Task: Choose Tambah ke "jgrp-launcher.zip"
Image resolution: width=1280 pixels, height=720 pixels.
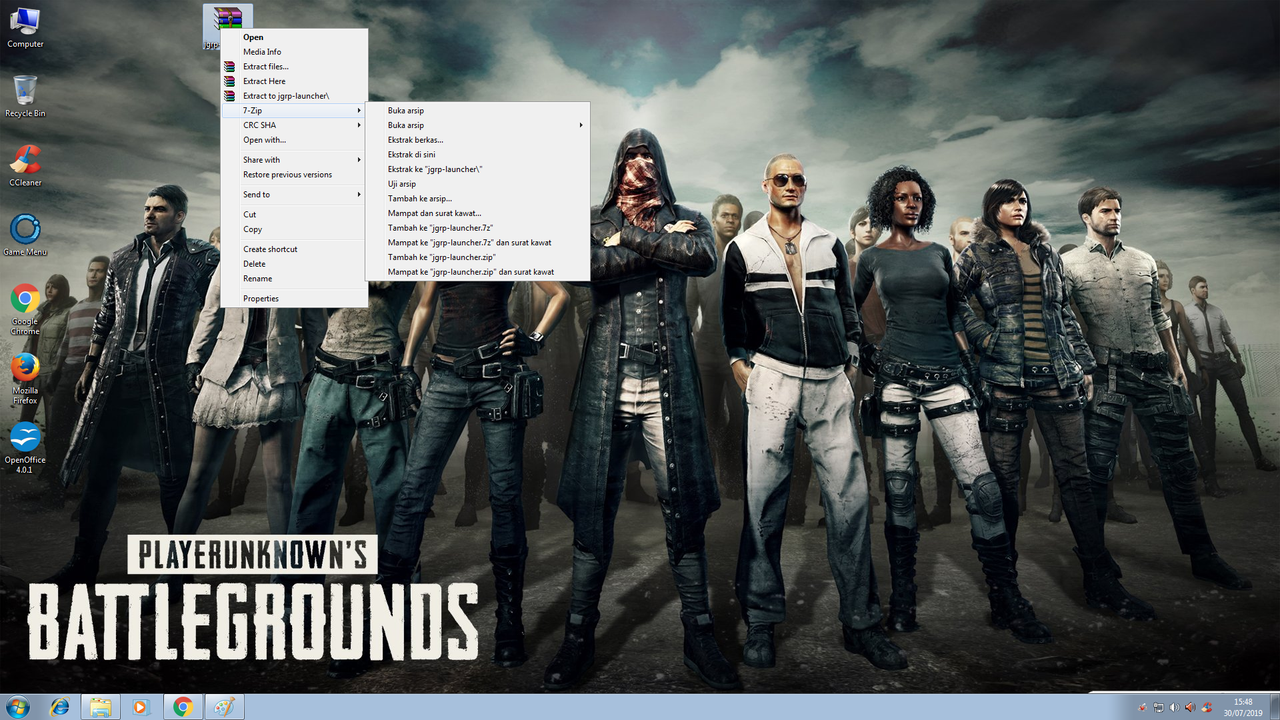Action: tap(478, 257)
